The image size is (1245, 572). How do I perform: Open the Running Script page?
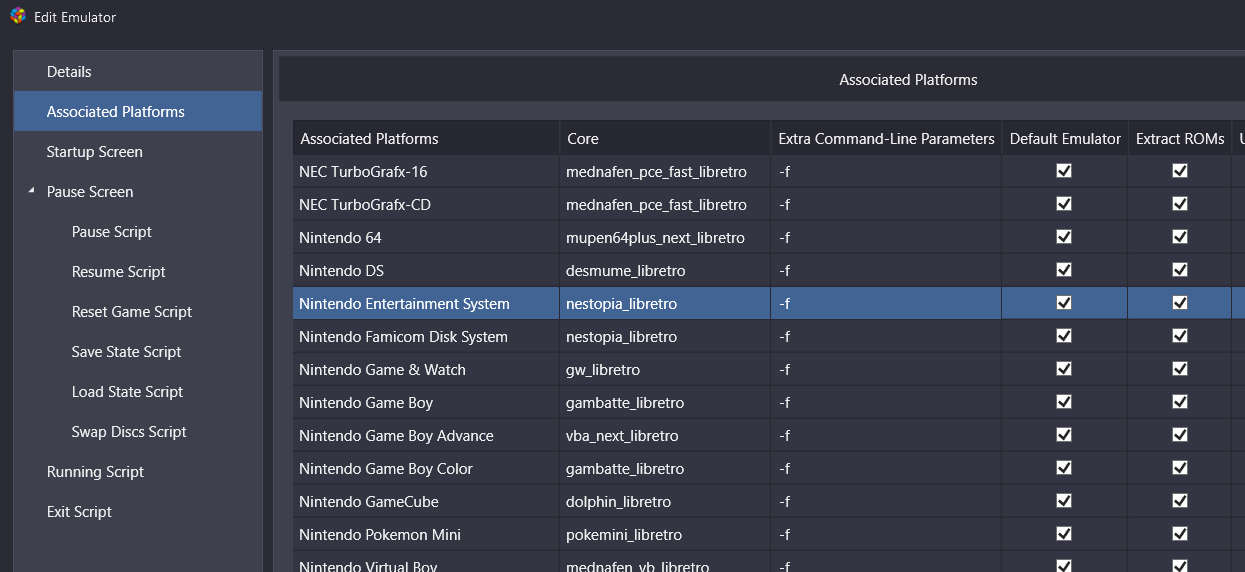pyautogui.click(x=138, y=472)
